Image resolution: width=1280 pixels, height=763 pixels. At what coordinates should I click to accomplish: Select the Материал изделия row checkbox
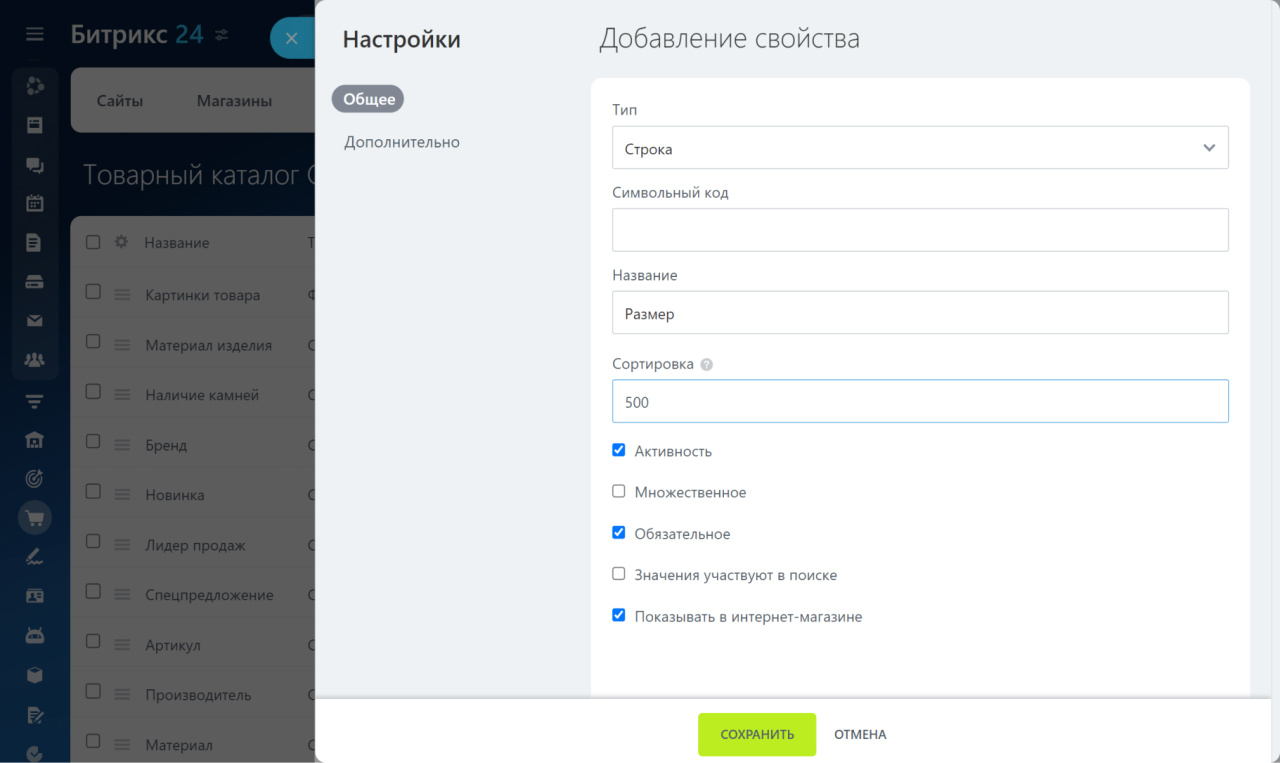point(93,341)
